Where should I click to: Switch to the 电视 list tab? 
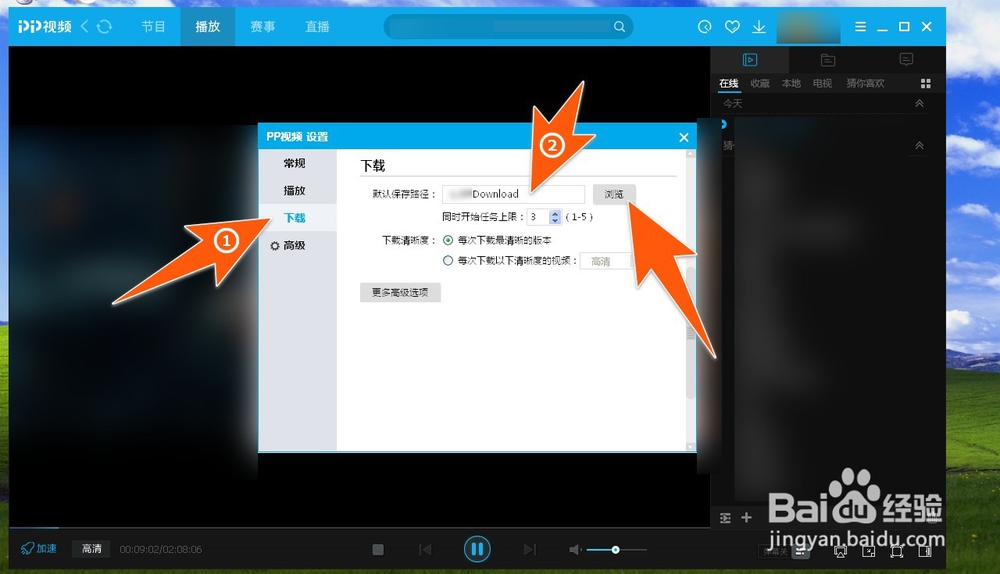click(x=822, y=84)
